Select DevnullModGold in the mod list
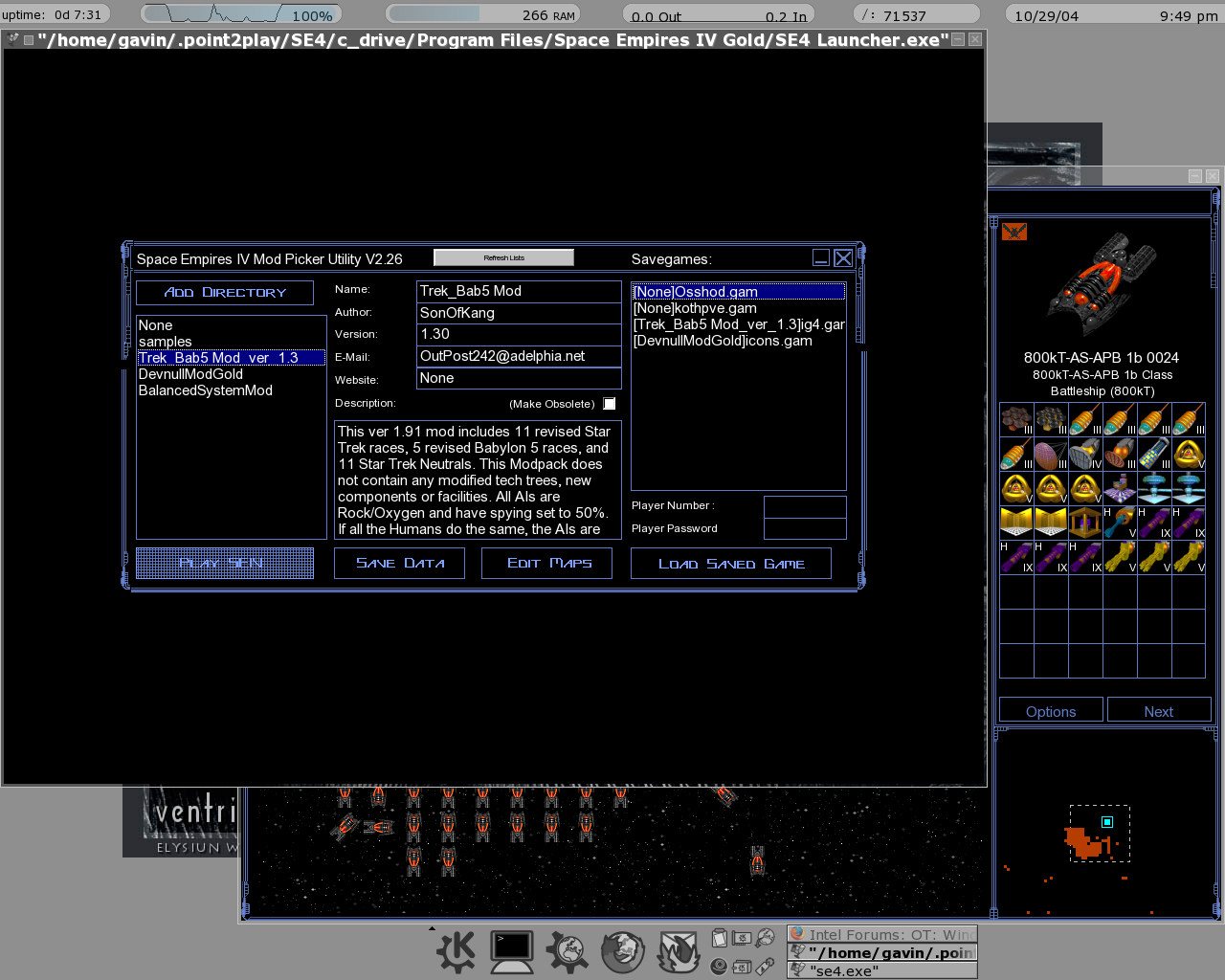1225x980 pixels. tap(190, 374)
